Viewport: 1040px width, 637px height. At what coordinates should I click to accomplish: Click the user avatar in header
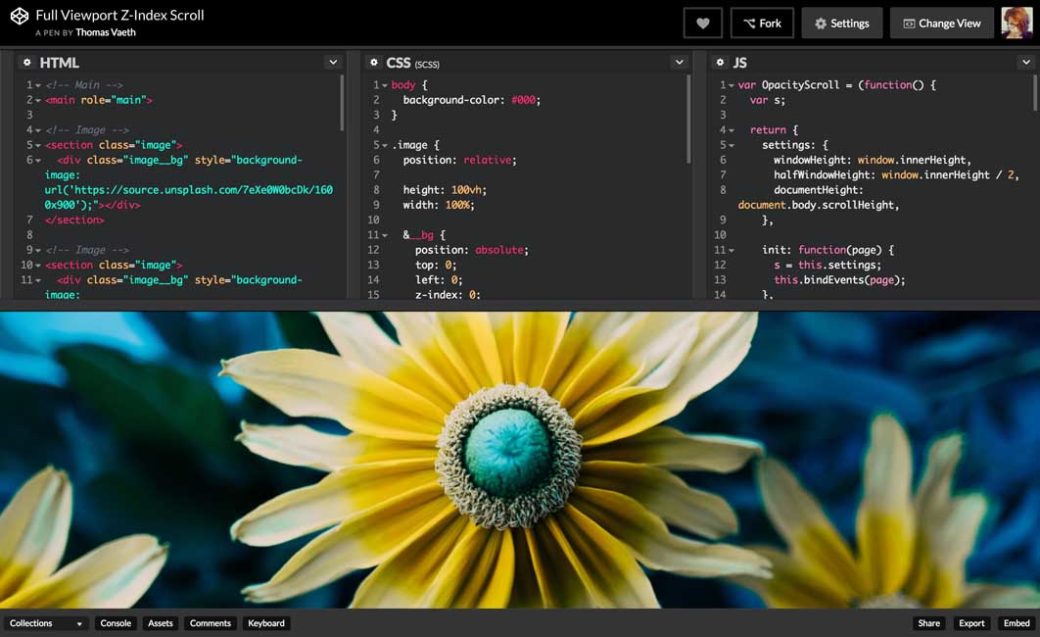[1017, 23]
